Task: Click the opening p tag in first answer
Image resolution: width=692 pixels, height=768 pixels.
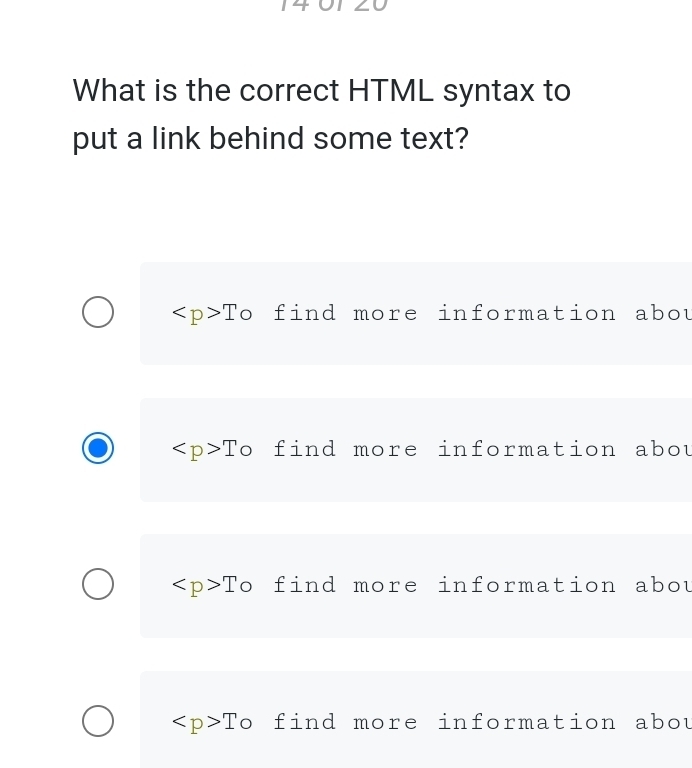Action: click(196, 314)
